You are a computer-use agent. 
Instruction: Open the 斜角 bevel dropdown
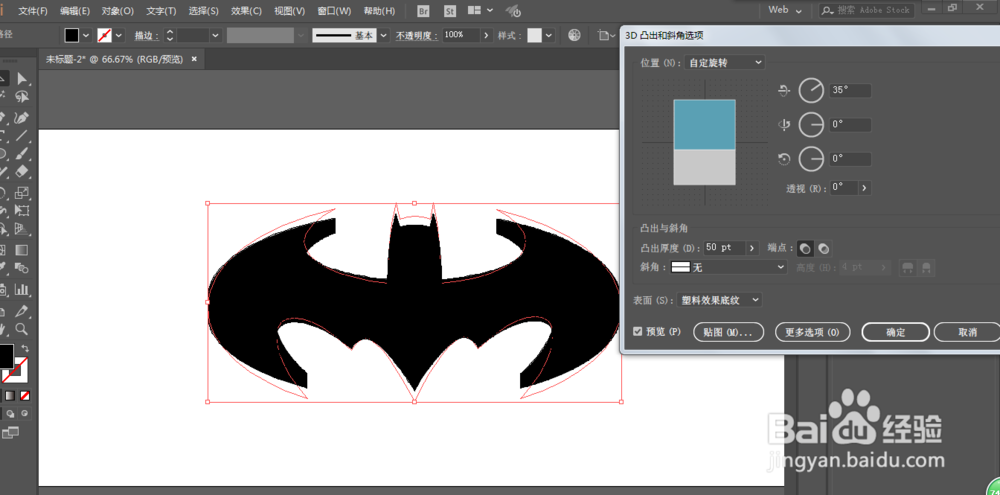click(729, 267)
